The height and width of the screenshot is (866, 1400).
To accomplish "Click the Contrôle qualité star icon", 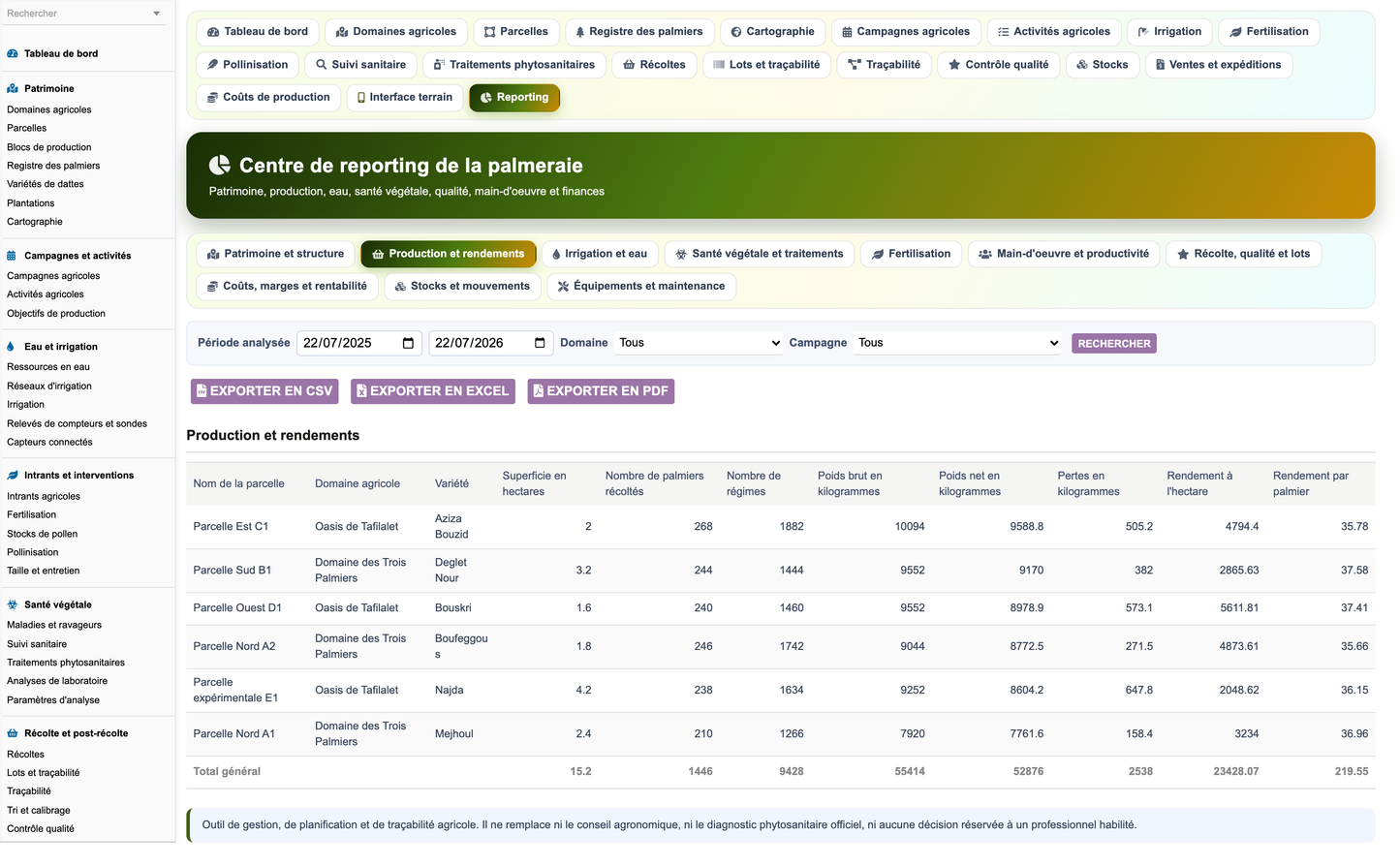I will [x=954, y=65].
